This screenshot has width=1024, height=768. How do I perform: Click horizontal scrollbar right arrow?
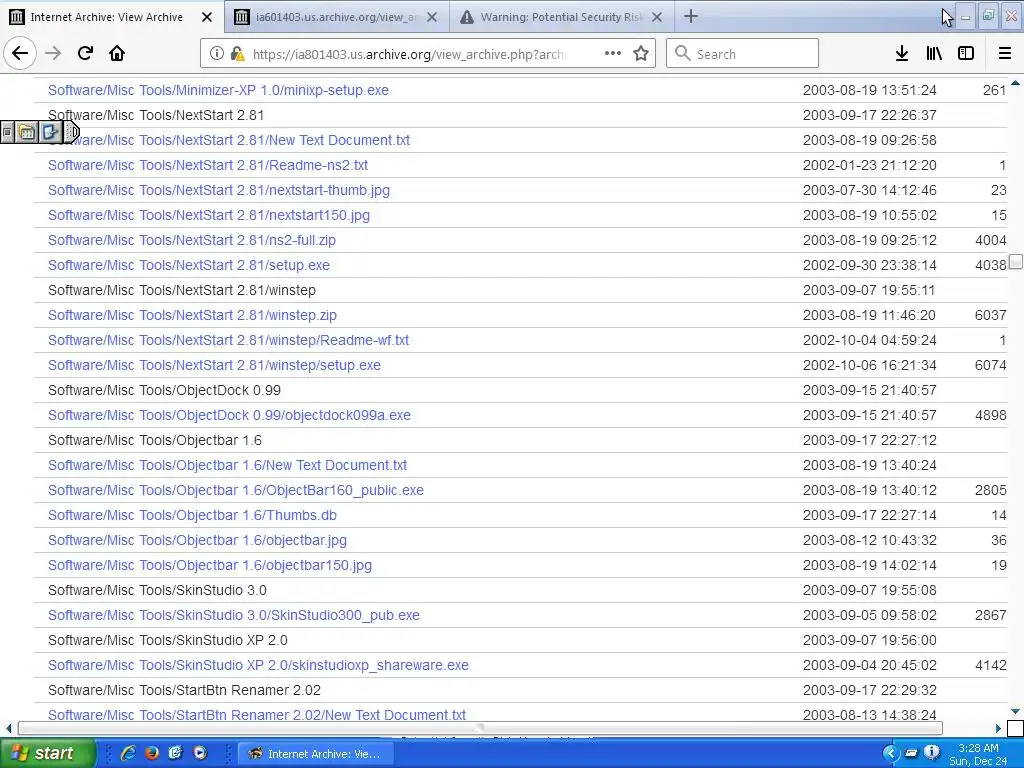tap(999, 728)
